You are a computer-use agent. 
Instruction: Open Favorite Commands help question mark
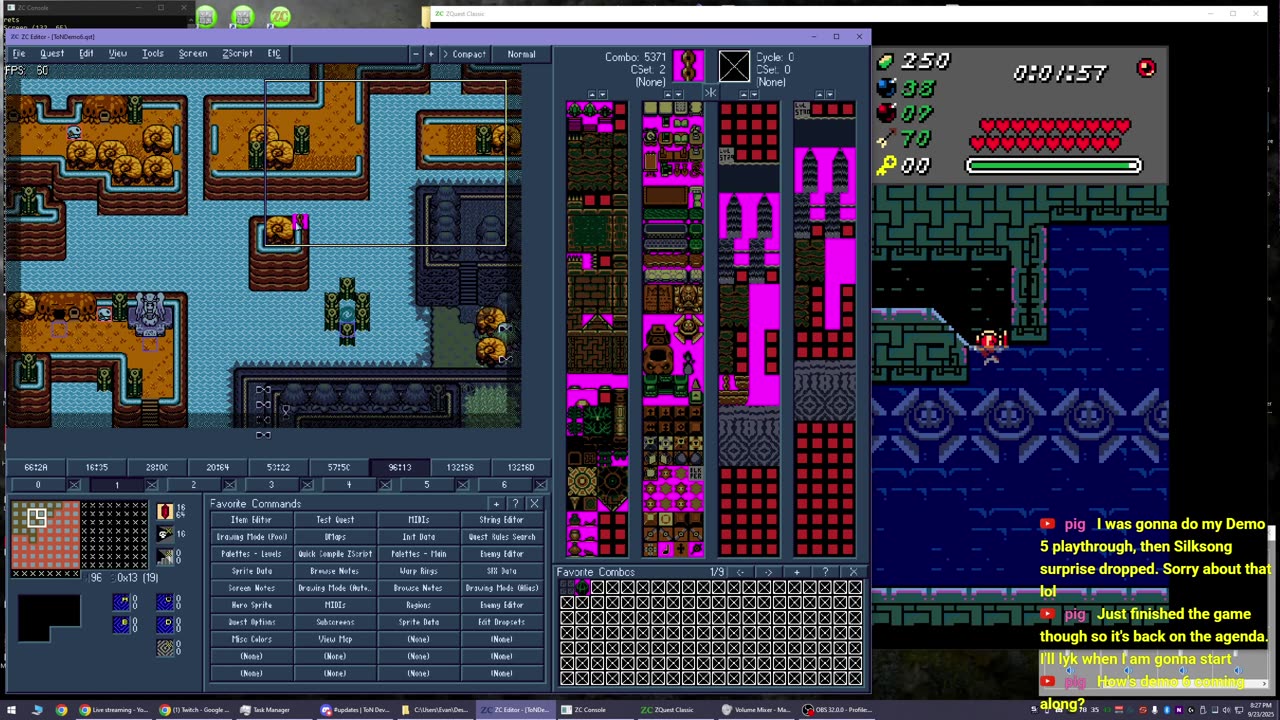515,504
